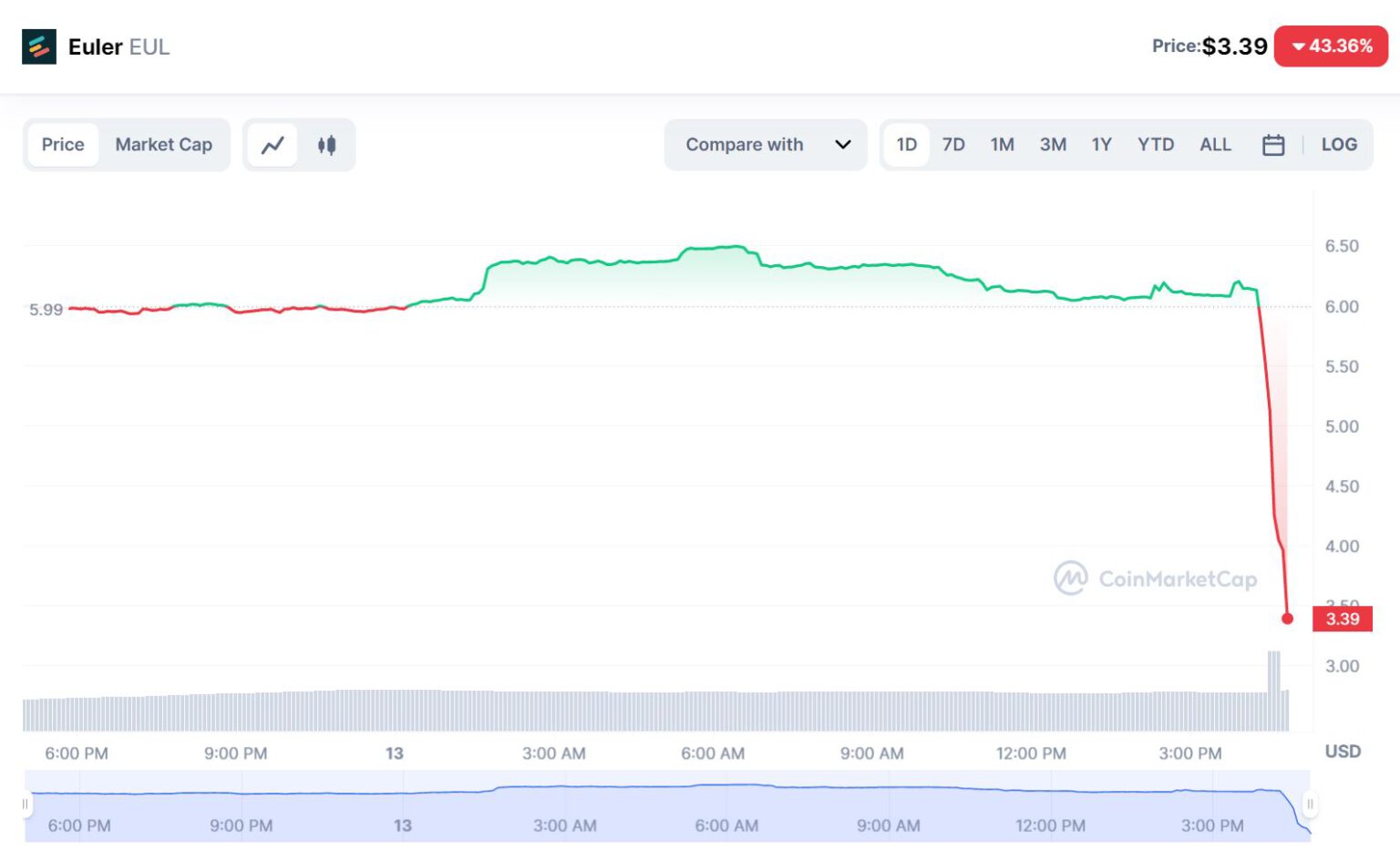This screenshot has height=851, width=1400.
Task: Open the calendar date picker
Action: click(1273, 144)
